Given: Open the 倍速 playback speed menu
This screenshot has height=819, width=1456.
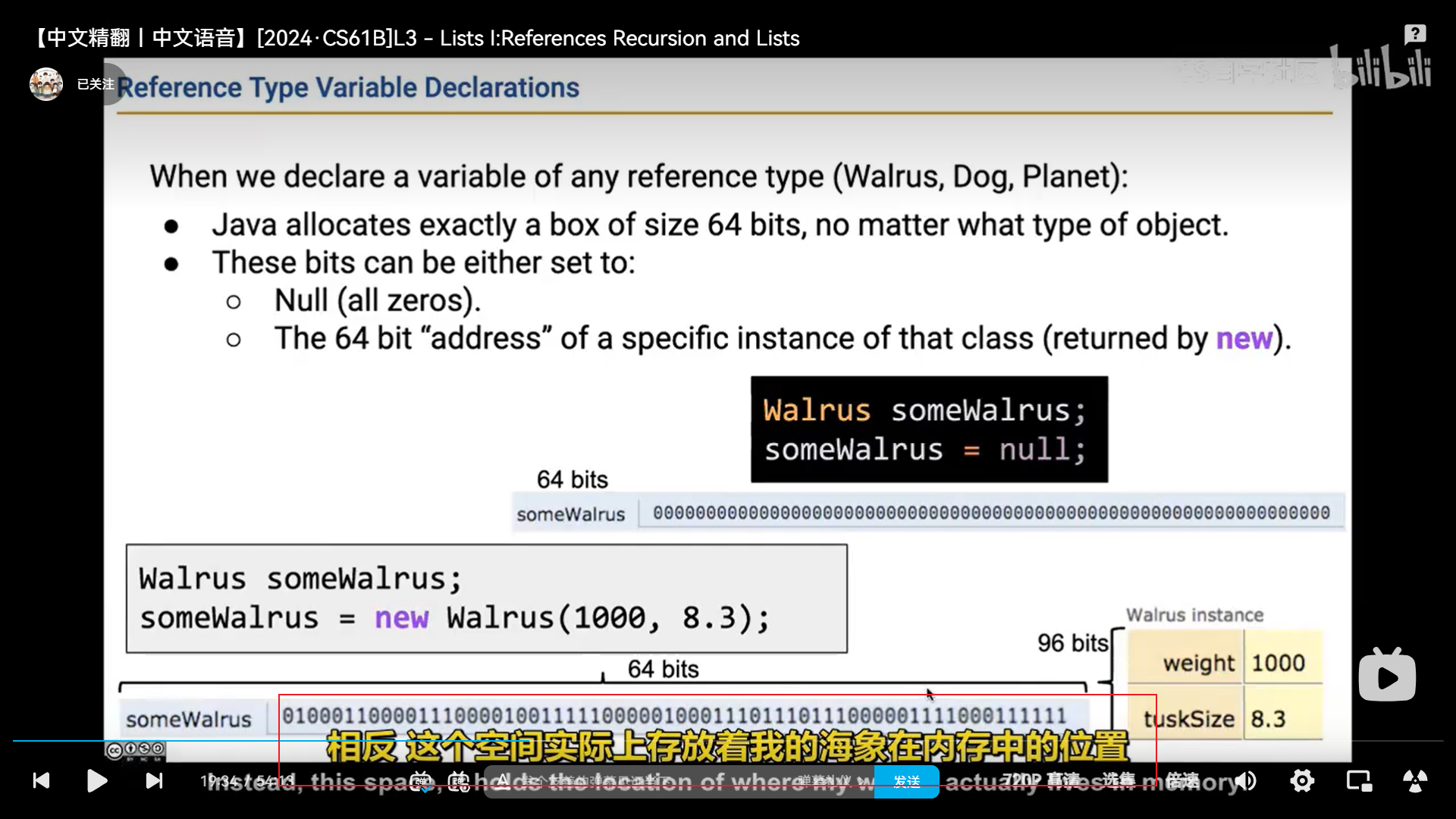Looking at the screenshot, I should (1182, 780).
